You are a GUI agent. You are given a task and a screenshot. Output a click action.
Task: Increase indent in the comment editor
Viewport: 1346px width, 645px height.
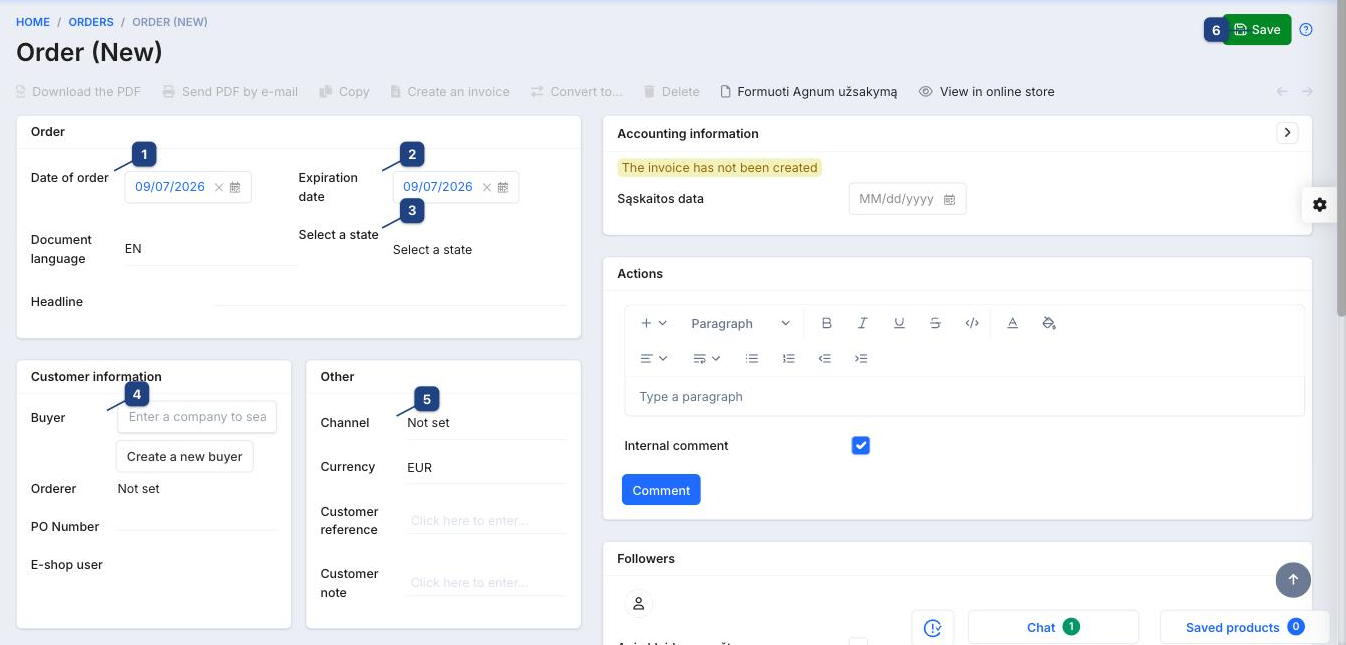pos(861,358)
